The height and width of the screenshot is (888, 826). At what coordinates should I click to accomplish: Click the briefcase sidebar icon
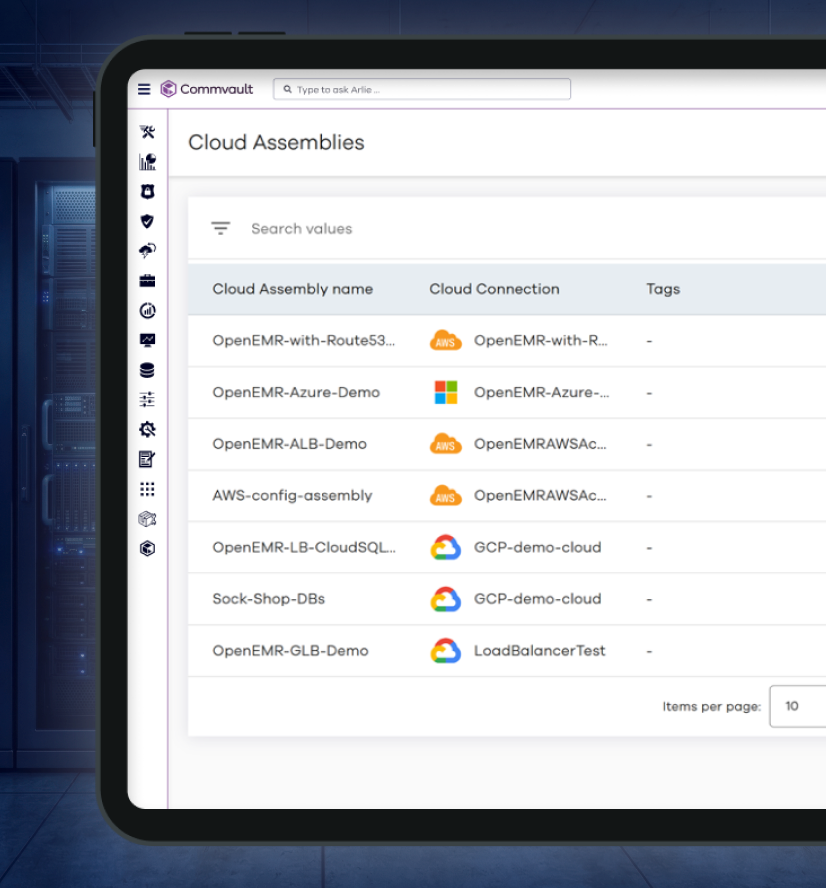147,281
